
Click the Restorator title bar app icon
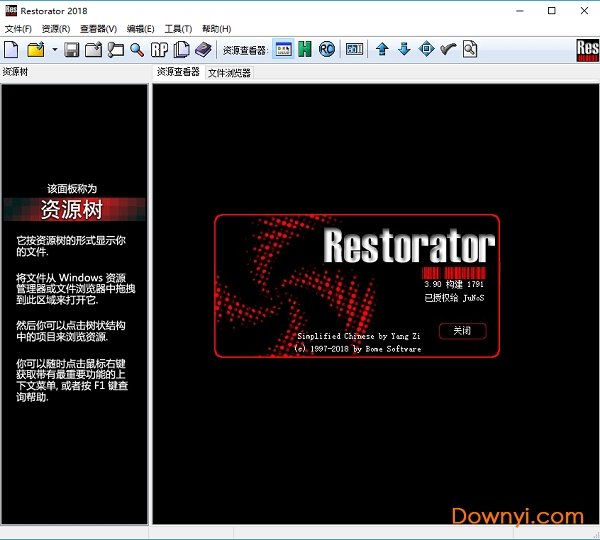coord(11,10)
